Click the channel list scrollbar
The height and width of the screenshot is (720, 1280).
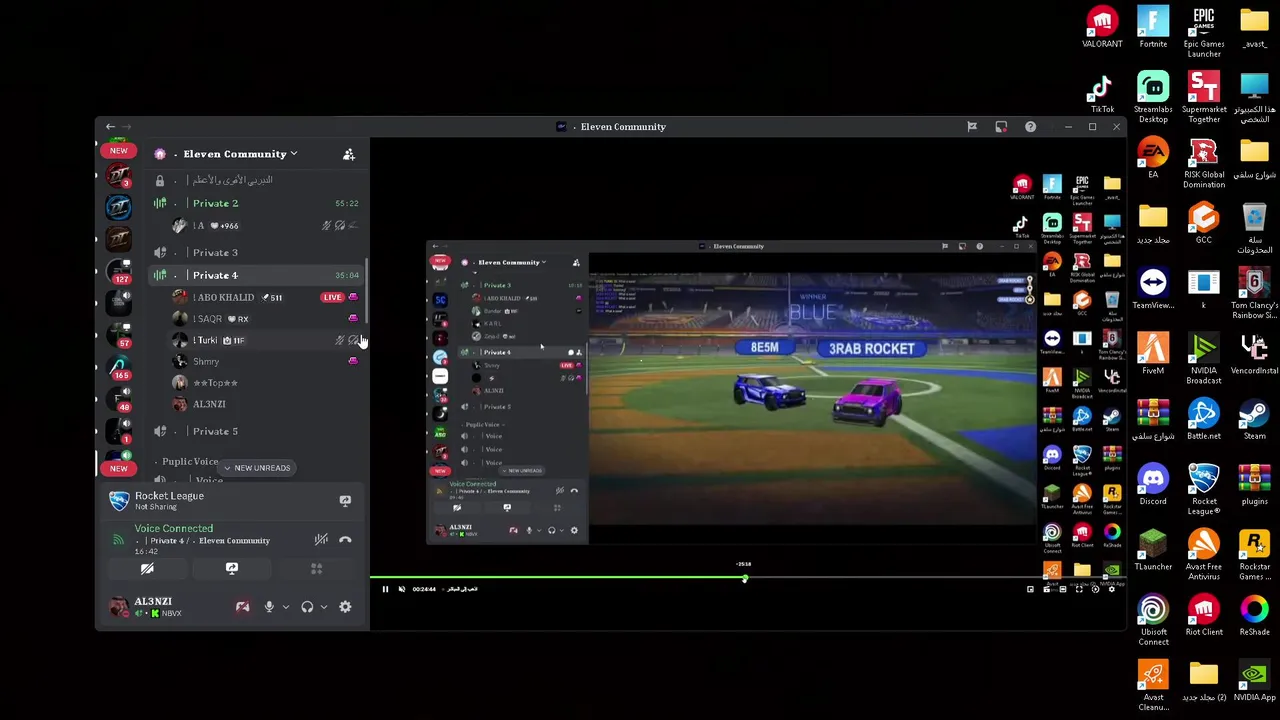(x=366, y=290)
